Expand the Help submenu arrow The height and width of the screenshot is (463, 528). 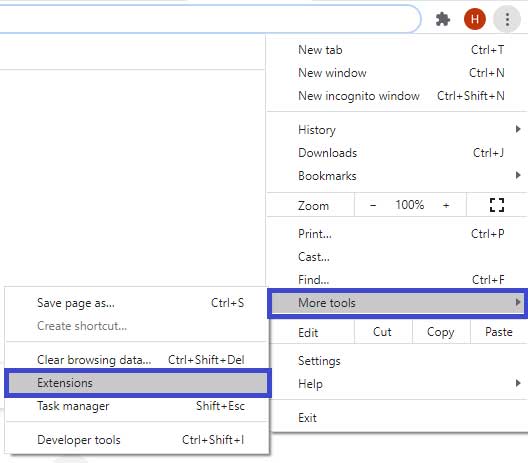[518, 383]
